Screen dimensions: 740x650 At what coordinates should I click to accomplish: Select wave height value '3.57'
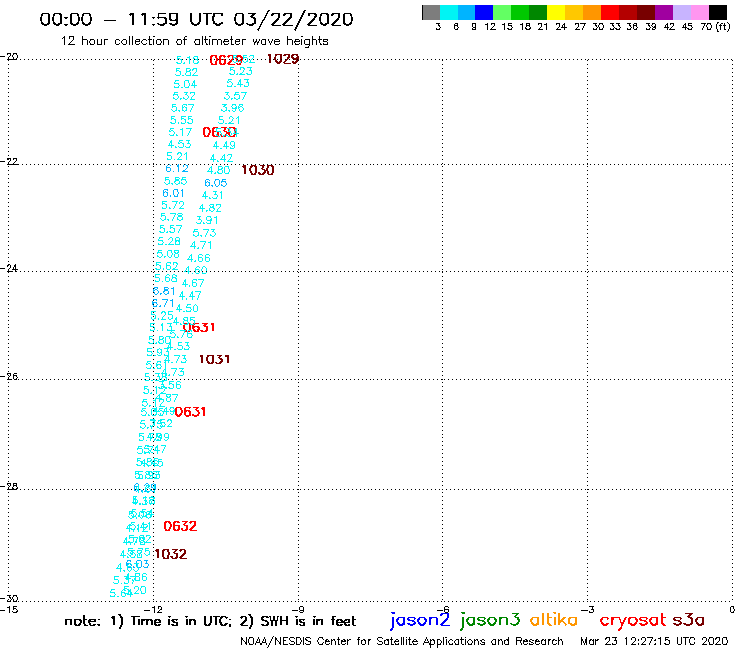(235, 96)
